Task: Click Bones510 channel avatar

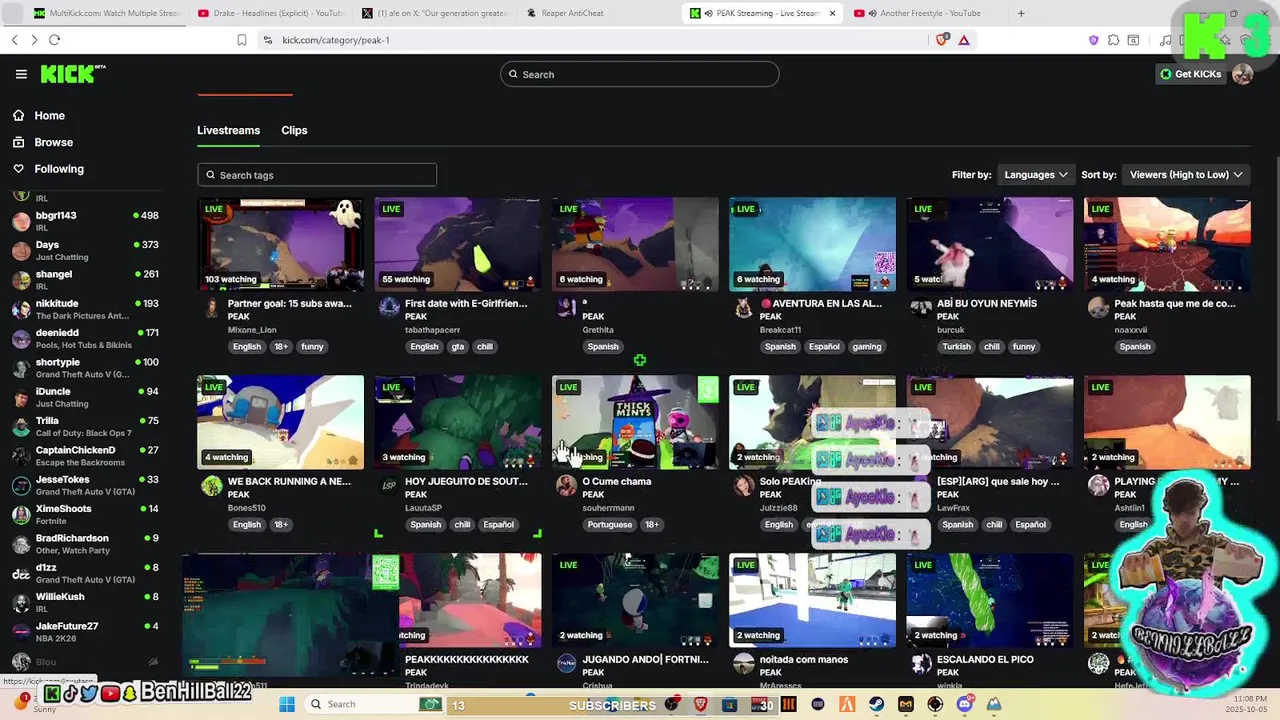Action: [x=211, y=486]
